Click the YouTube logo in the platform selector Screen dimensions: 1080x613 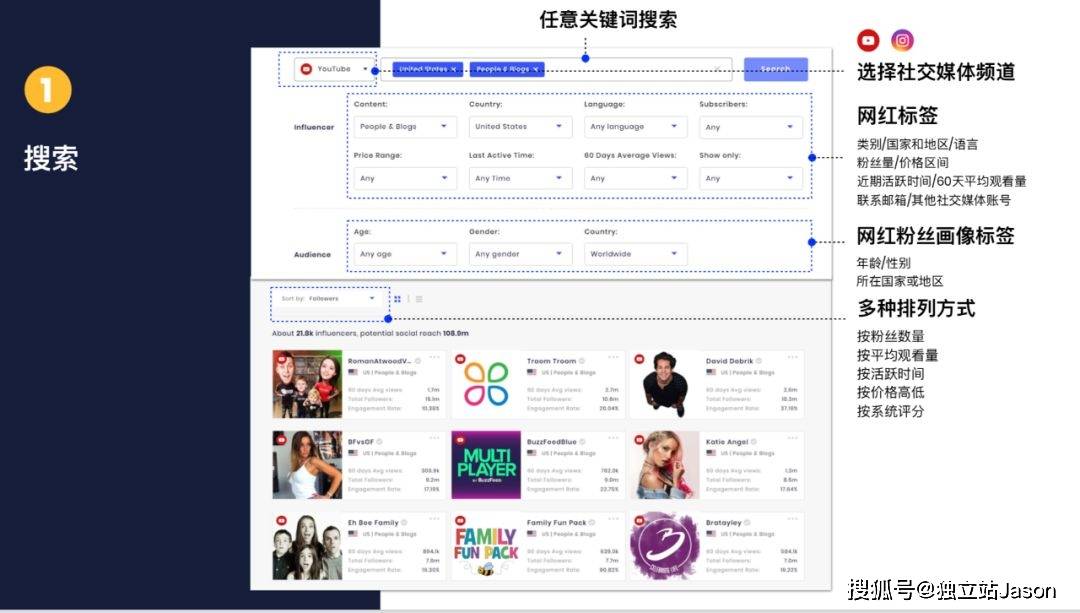[x=305, y=69]
